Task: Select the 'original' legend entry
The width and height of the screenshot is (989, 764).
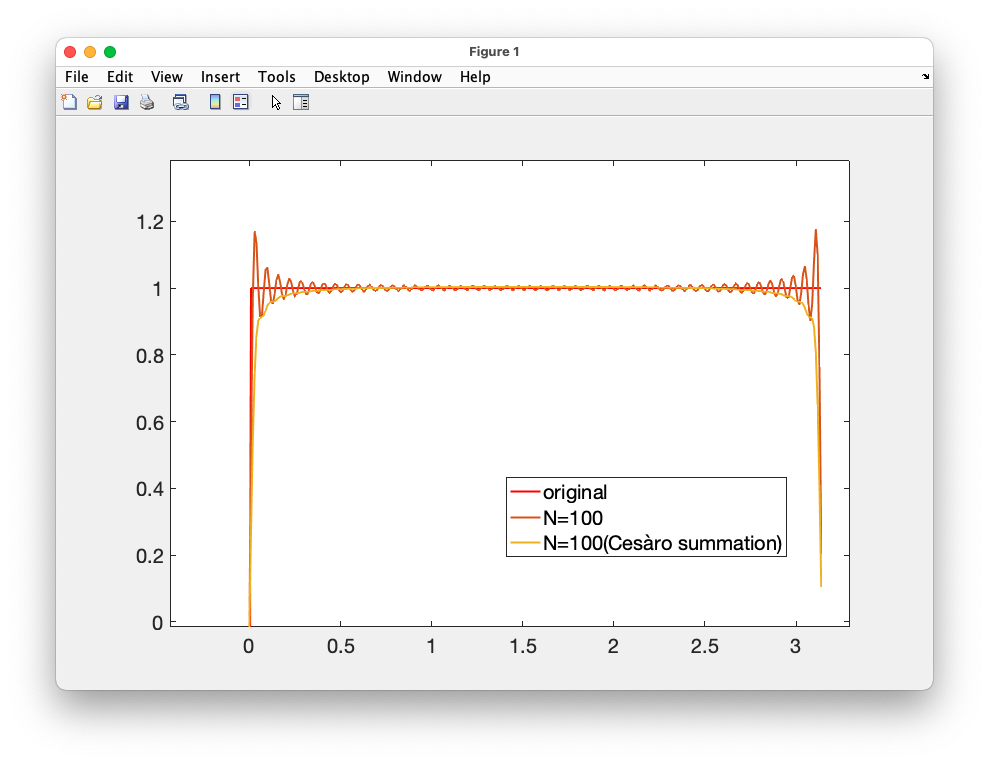Action: pyautogui.click(x=575, y=492)
